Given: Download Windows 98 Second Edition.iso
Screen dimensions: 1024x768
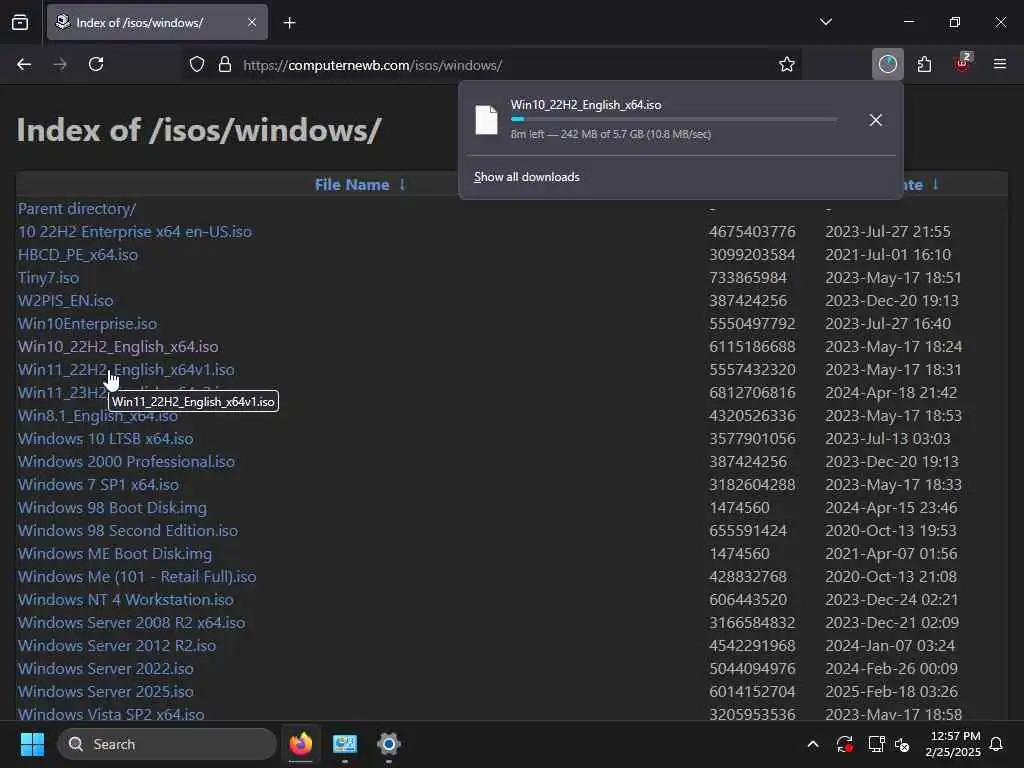Looking at the screenshot, I should (x=127, y=530).
